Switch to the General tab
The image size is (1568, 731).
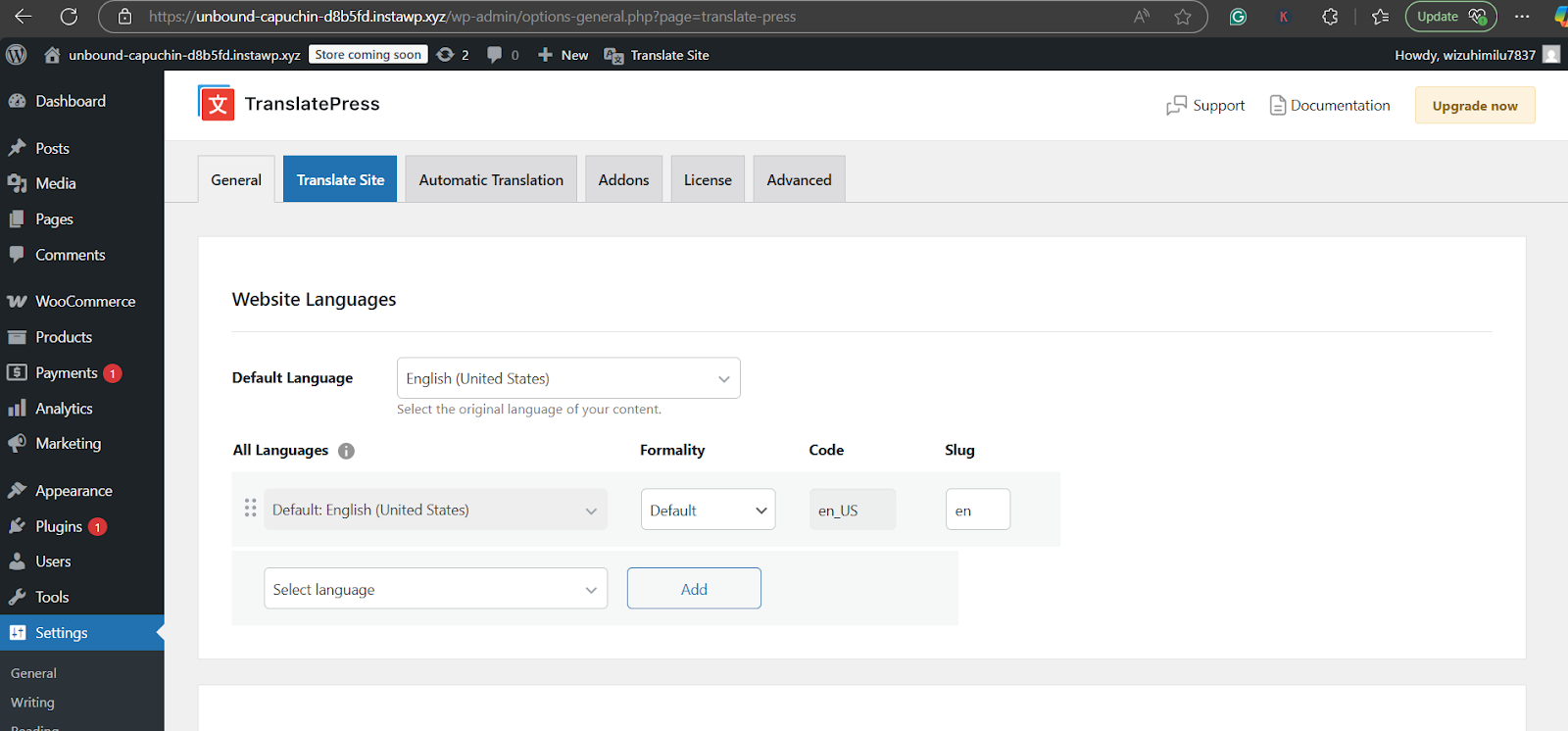236,180
